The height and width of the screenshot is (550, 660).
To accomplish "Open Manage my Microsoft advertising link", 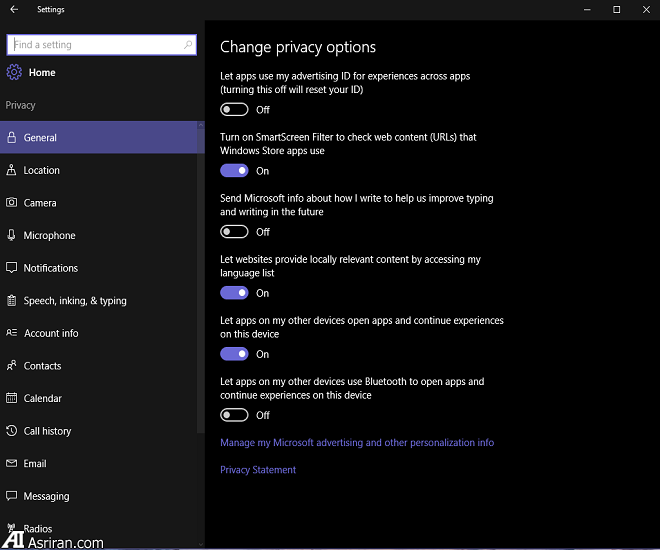I will coord(356,442).
